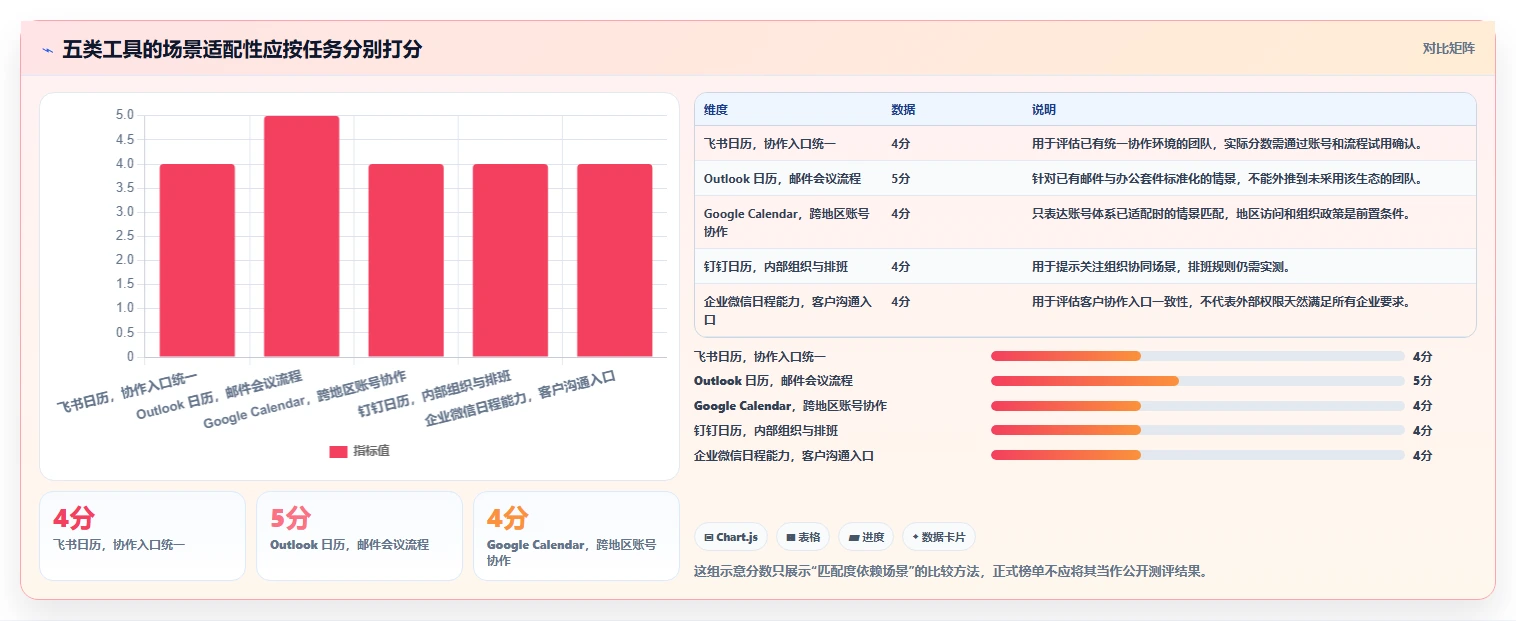
Task: Click the 表格 tag chip
Action: (x=803, y=537)
